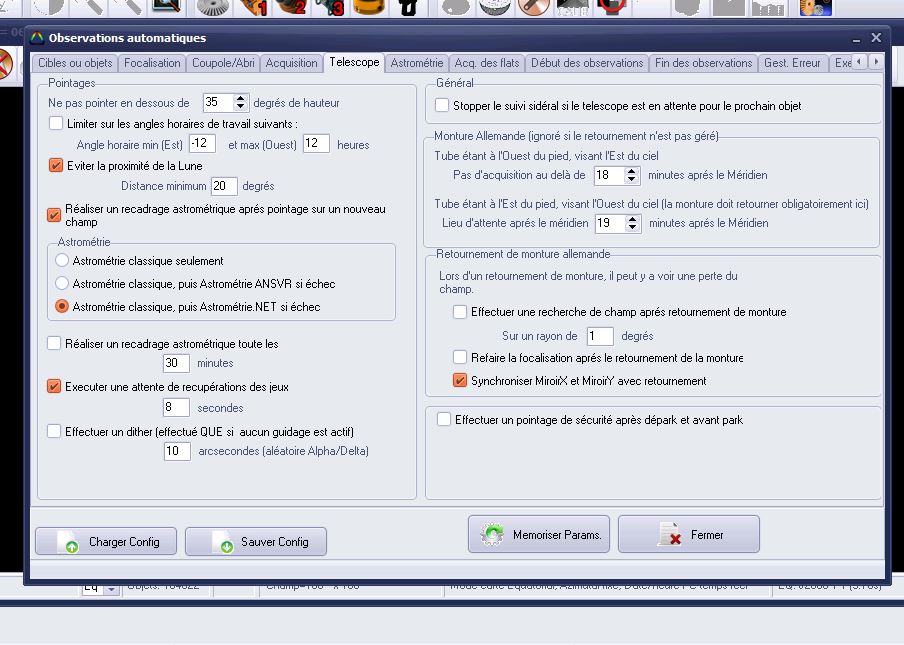Increase the Lieu d'attente minutes spinner
The image size is (904, 645).
tap(632, 219)
